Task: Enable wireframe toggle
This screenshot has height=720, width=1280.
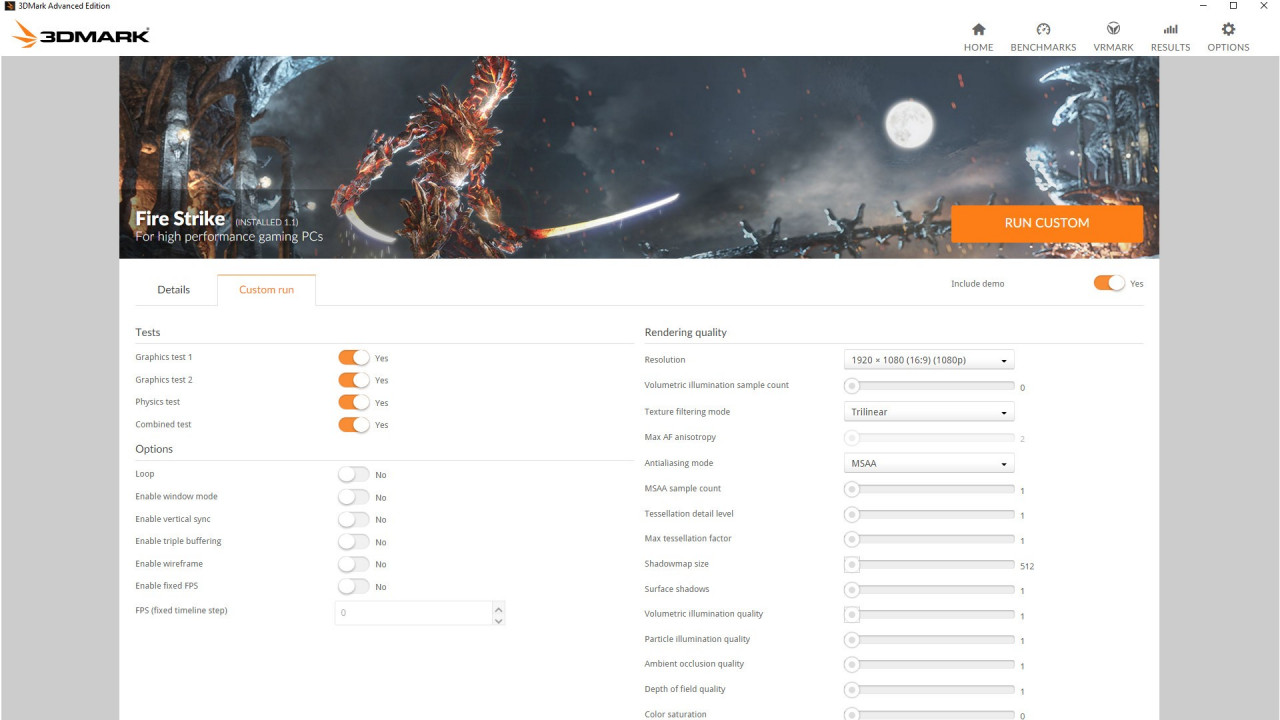Action: (354, 564)
